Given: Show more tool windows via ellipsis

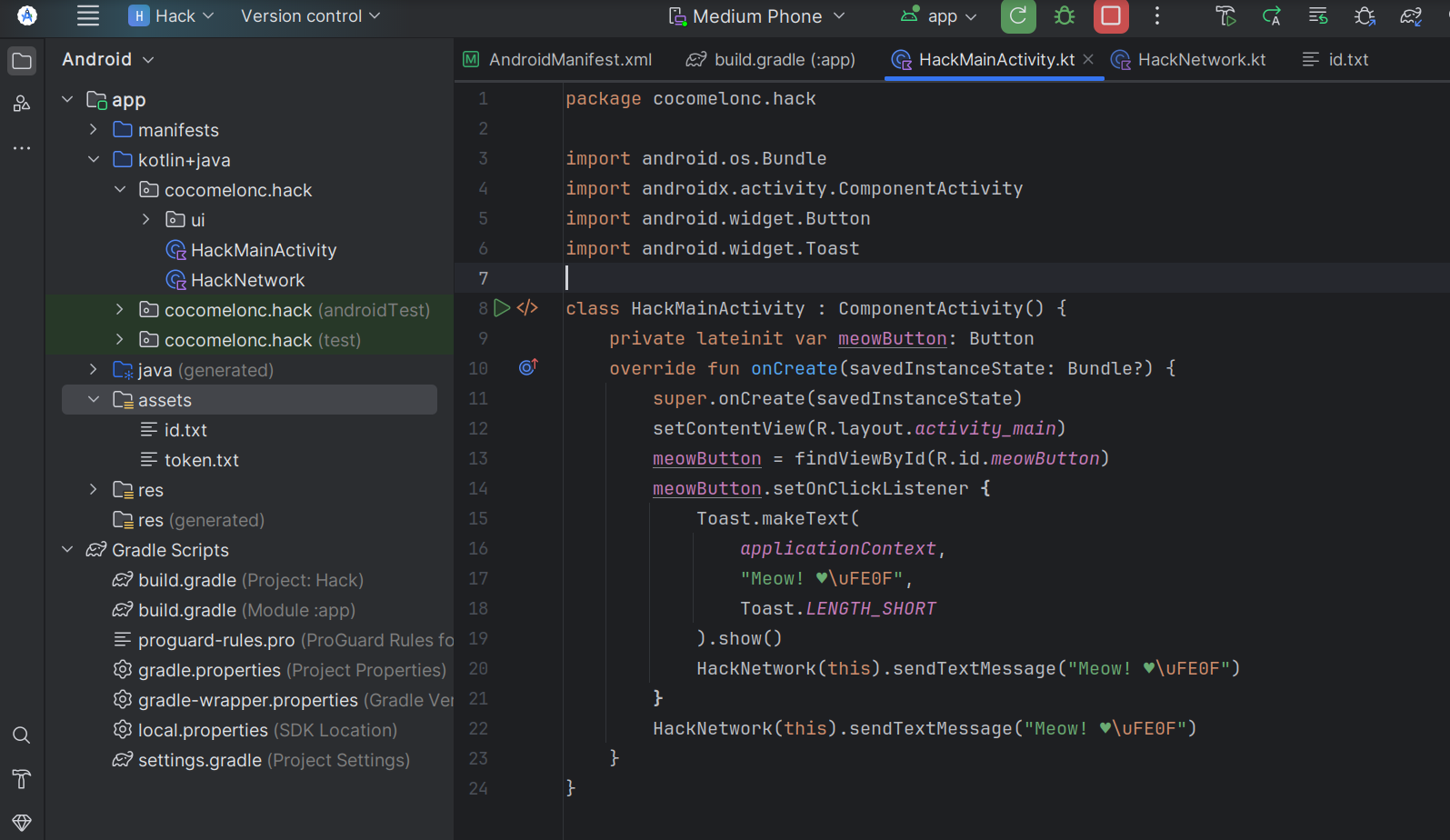Looking at the screenshot, I should [22, 147].
